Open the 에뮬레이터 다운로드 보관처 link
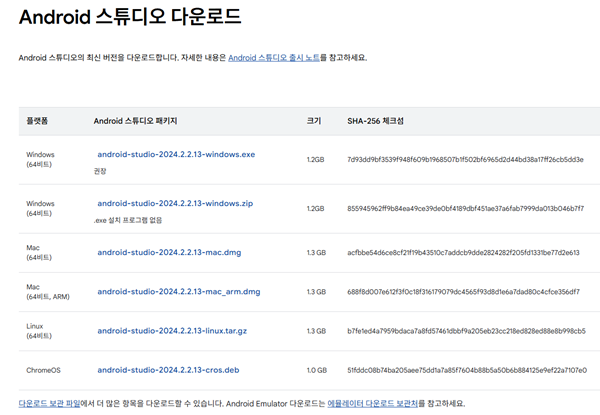600x415 pixels. [372, 404]
